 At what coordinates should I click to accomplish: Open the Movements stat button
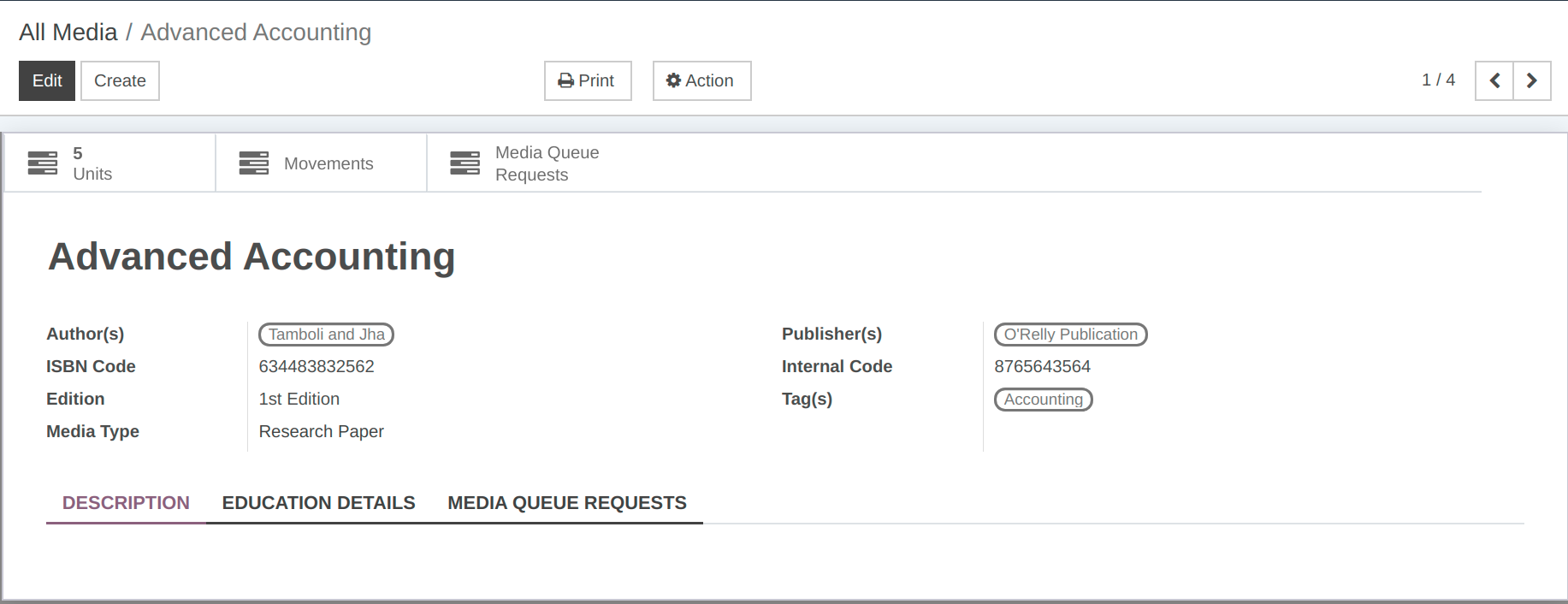point(322,163)
